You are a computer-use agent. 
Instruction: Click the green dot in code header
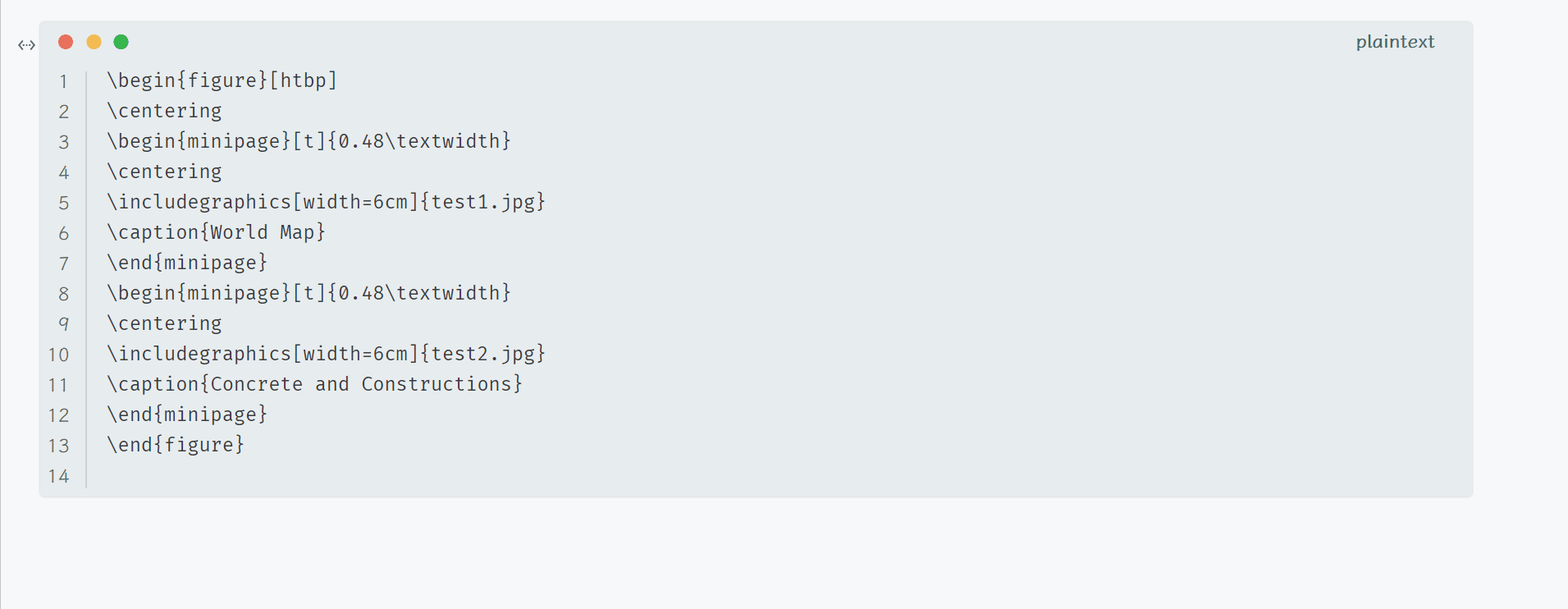[121, 42]
